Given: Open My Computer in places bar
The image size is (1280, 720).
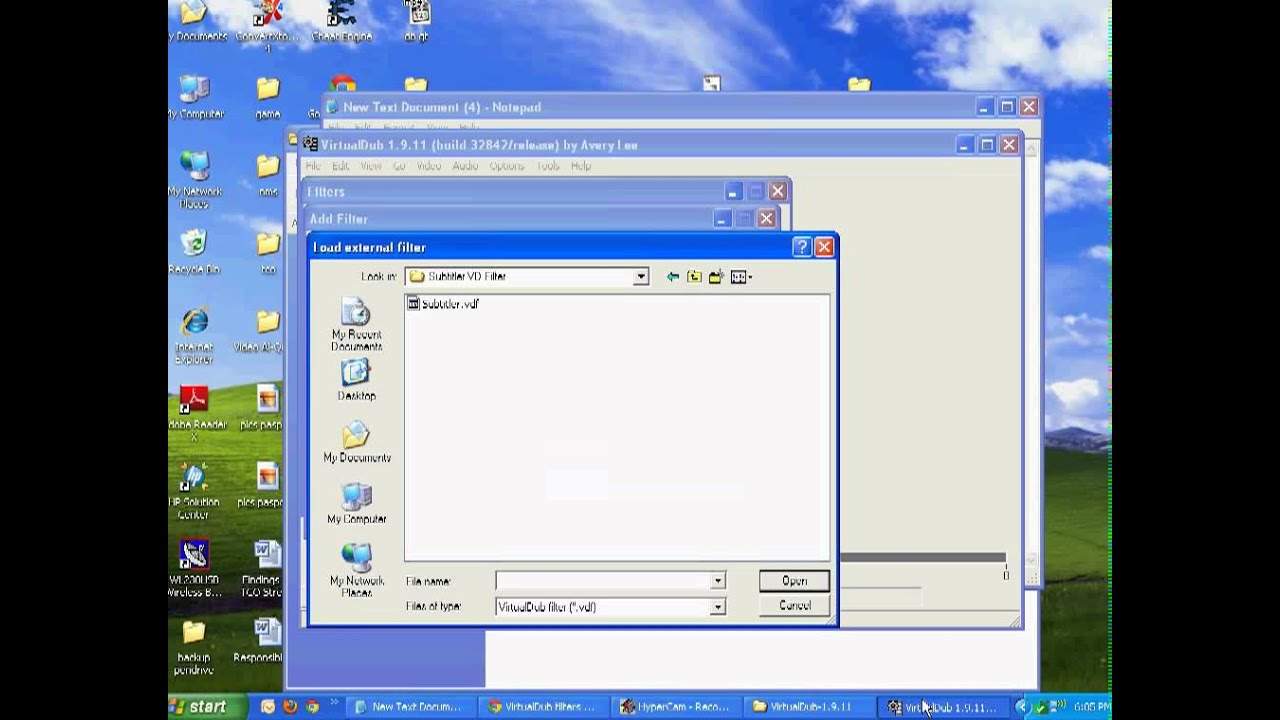Looking at the screenshot, I should tap(356, 503).
